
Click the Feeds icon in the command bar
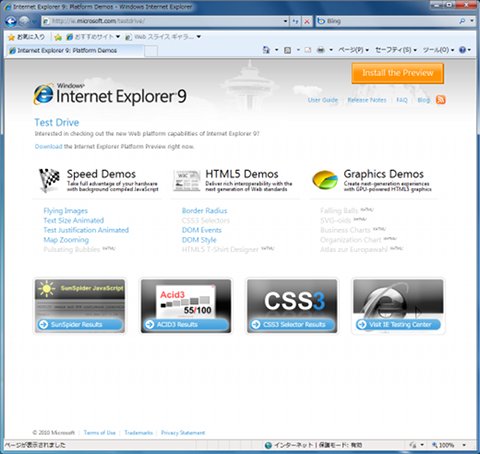click(x=287, y=50)
